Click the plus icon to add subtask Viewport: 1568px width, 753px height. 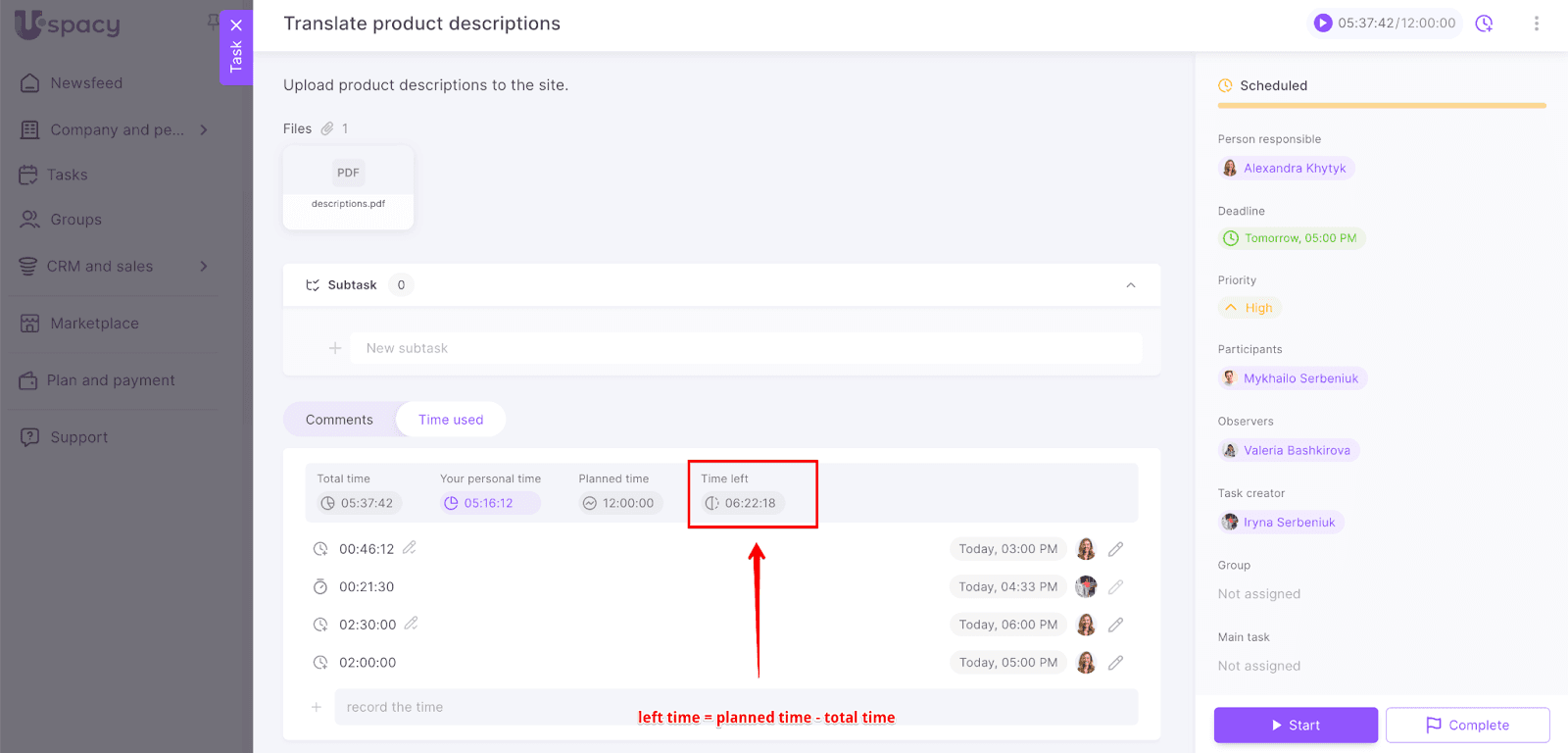tap(335, 348)
